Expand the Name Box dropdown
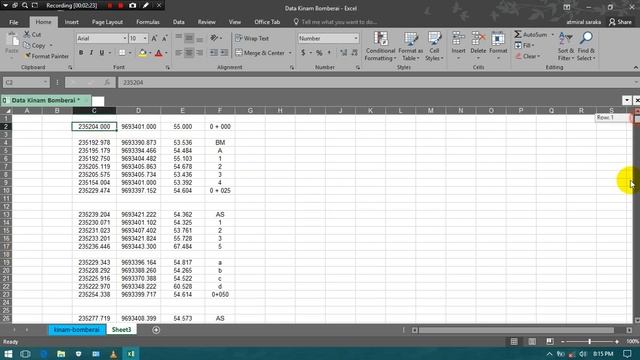The image size is (640, 360). (45, 82)
